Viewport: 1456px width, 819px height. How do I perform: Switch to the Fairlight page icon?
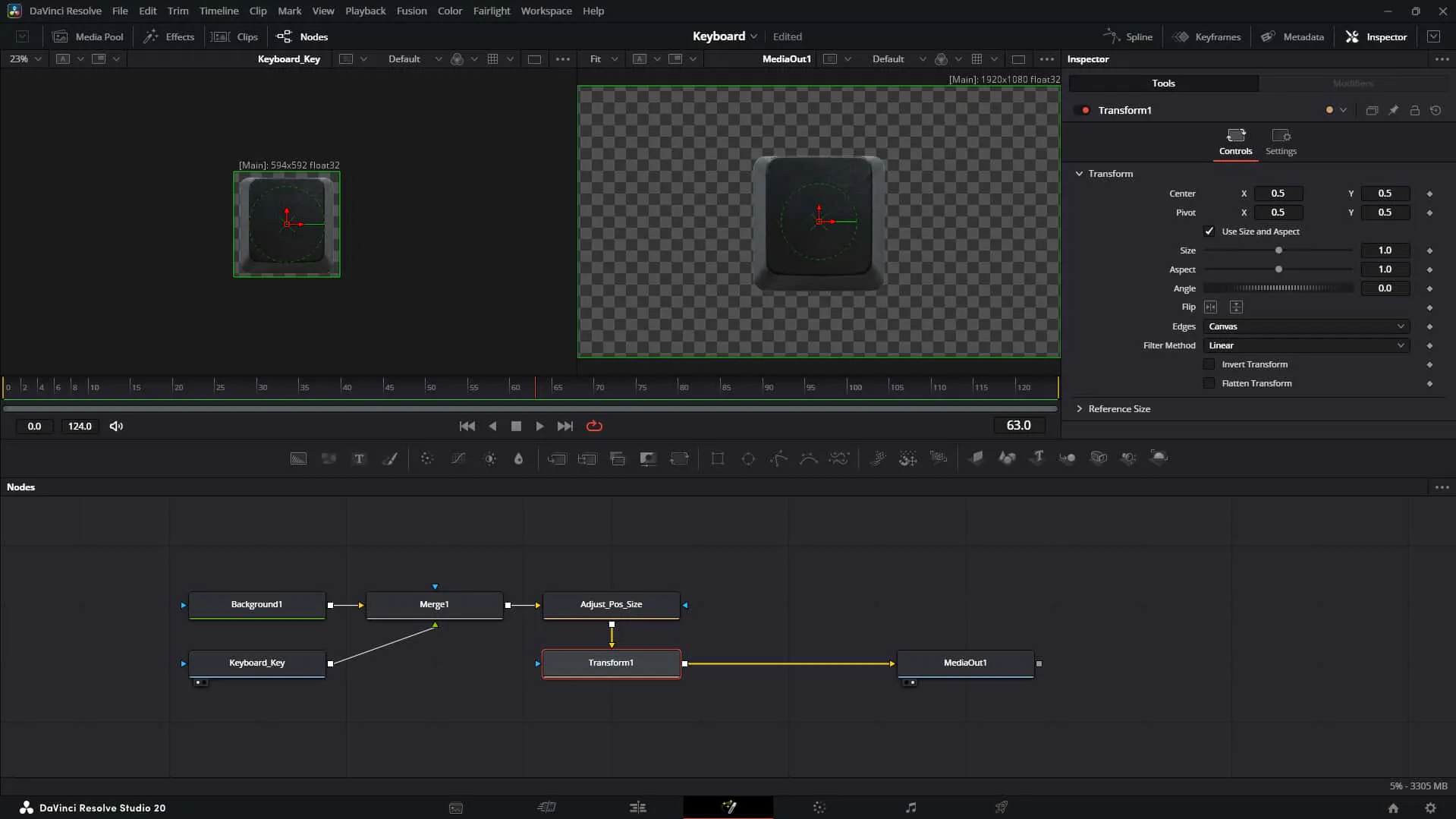pos(910,807)
